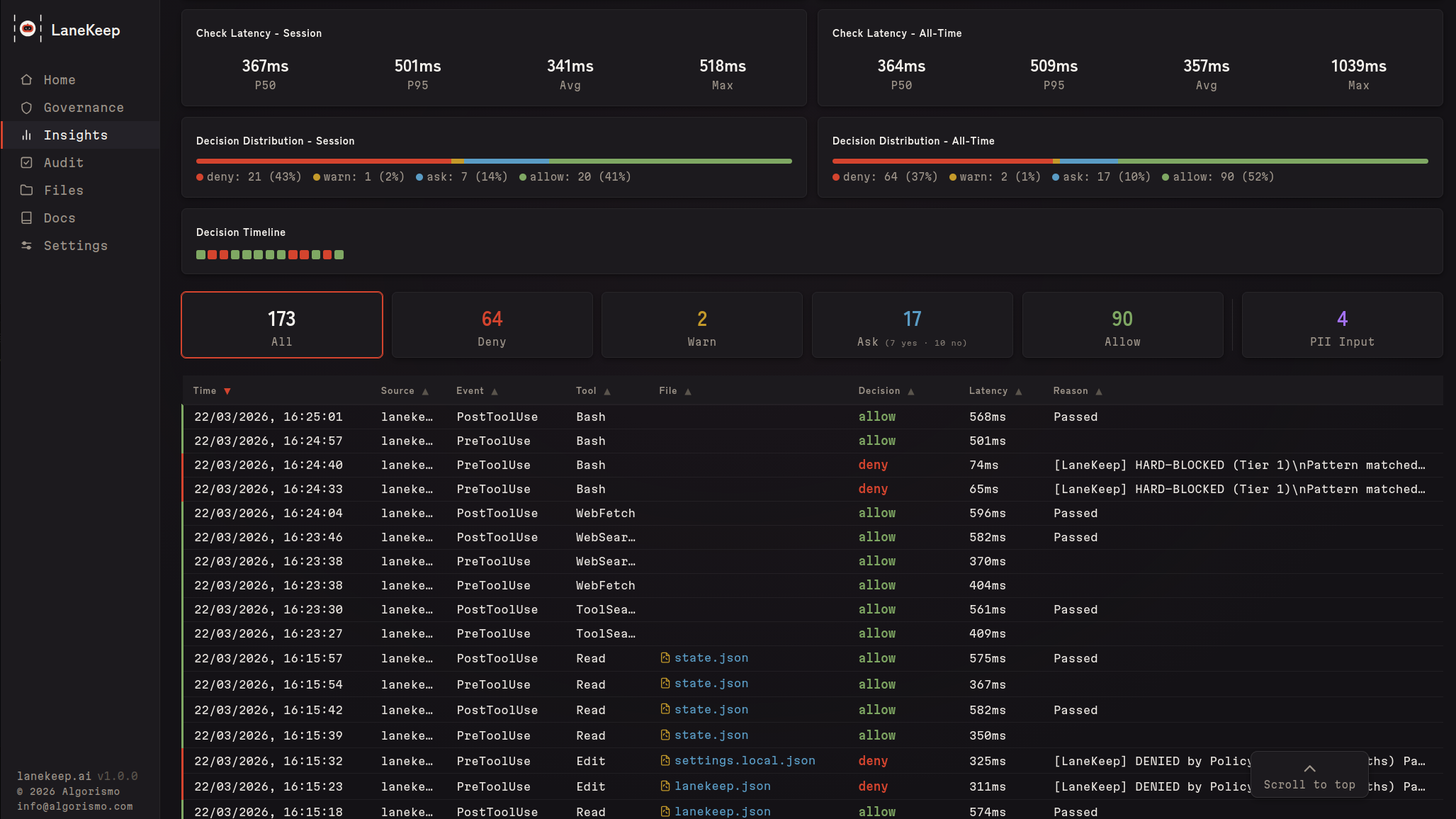Click the file icon beside state.json
The height and width of the screenshot is (819, 1456).
click(x=665, y=657)
